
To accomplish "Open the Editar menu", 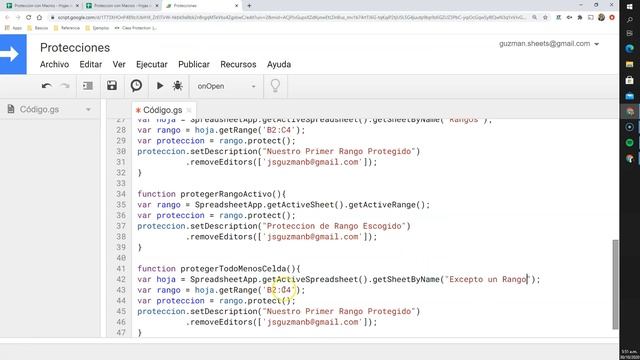I will (91, 64).
